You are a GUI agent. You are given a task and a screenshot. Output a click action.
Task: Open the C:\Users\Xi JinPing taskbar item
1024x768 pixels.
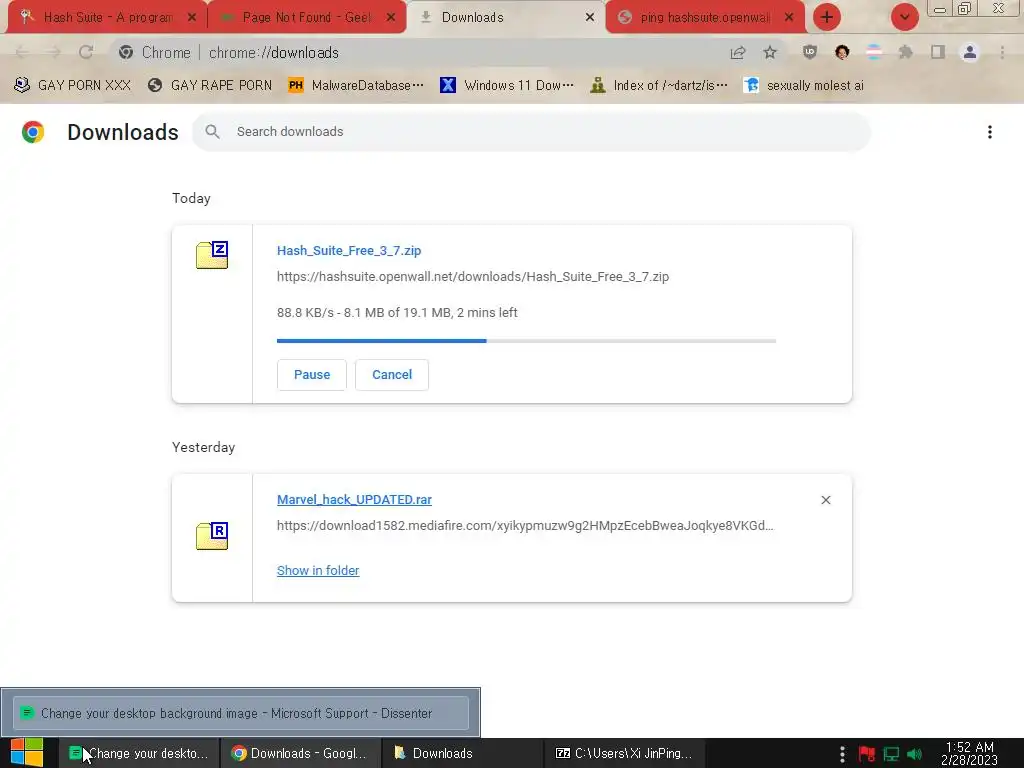point(623,754)
